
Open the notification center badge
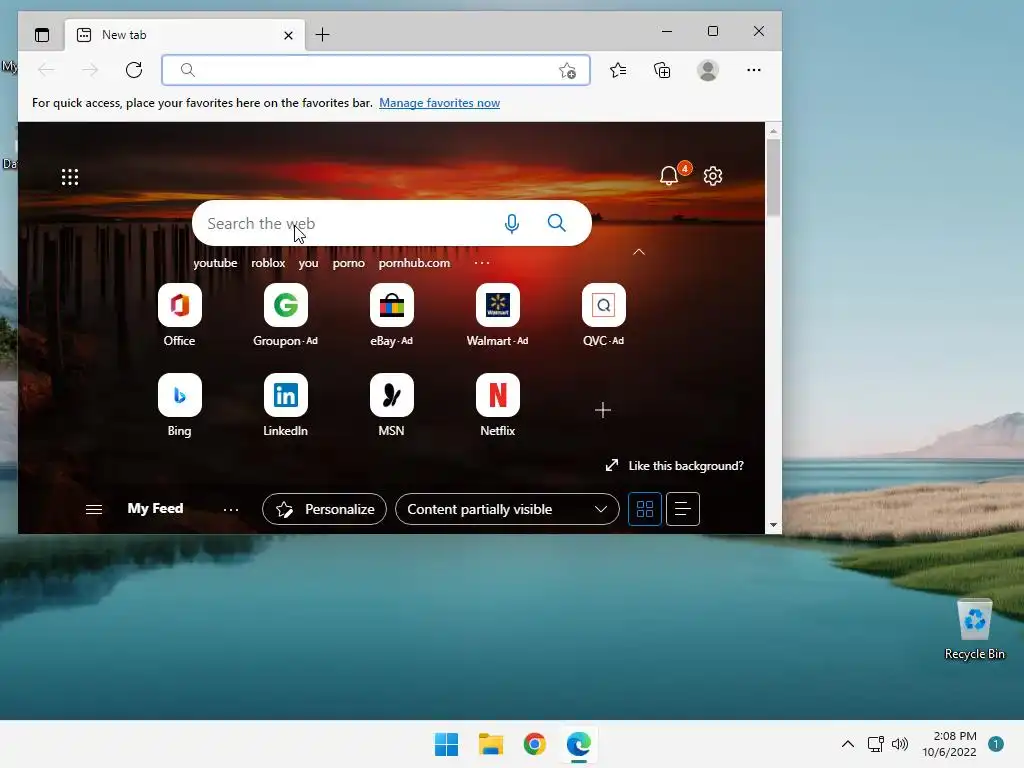[x=996, y=744]
